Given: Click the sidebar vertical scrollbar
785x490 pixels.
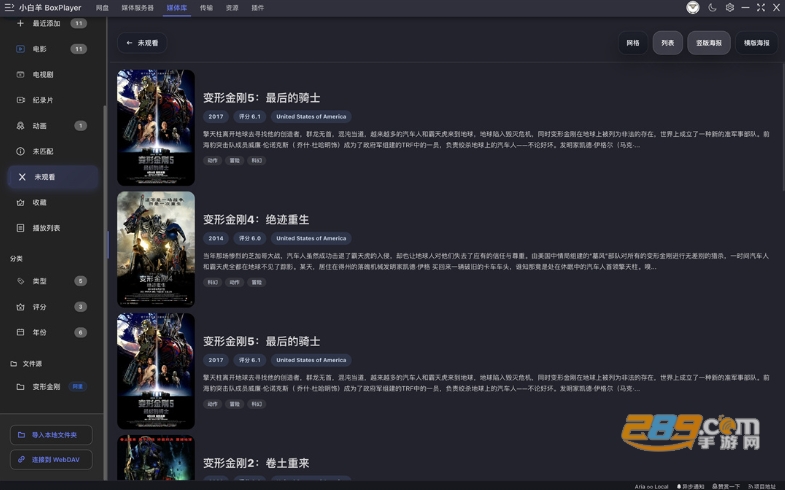Looking at the screenshot, I should 105,293.
